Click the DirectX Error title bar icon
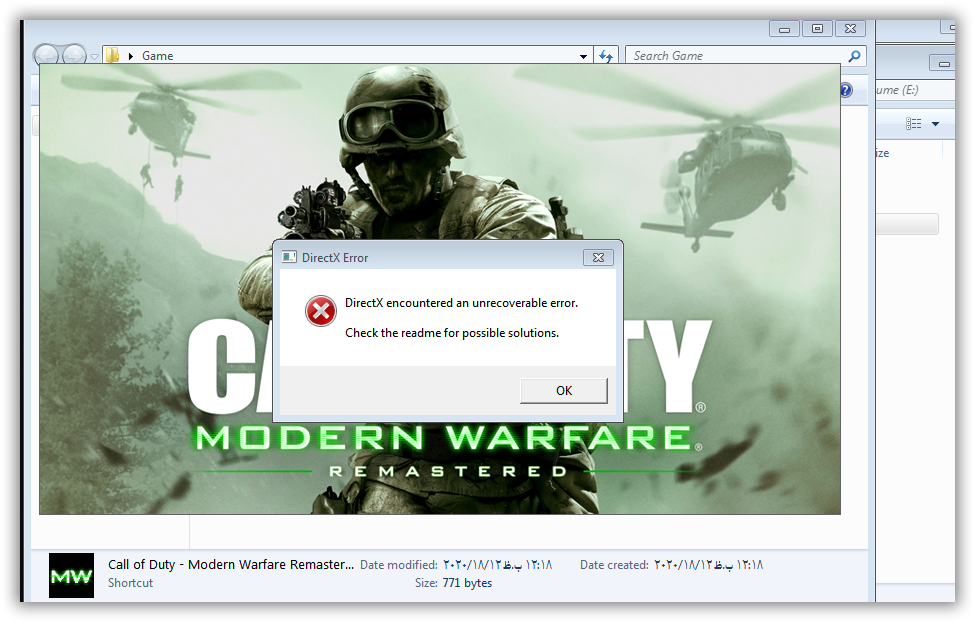Screen dimensions: 975x622 [x=289, y=257]
